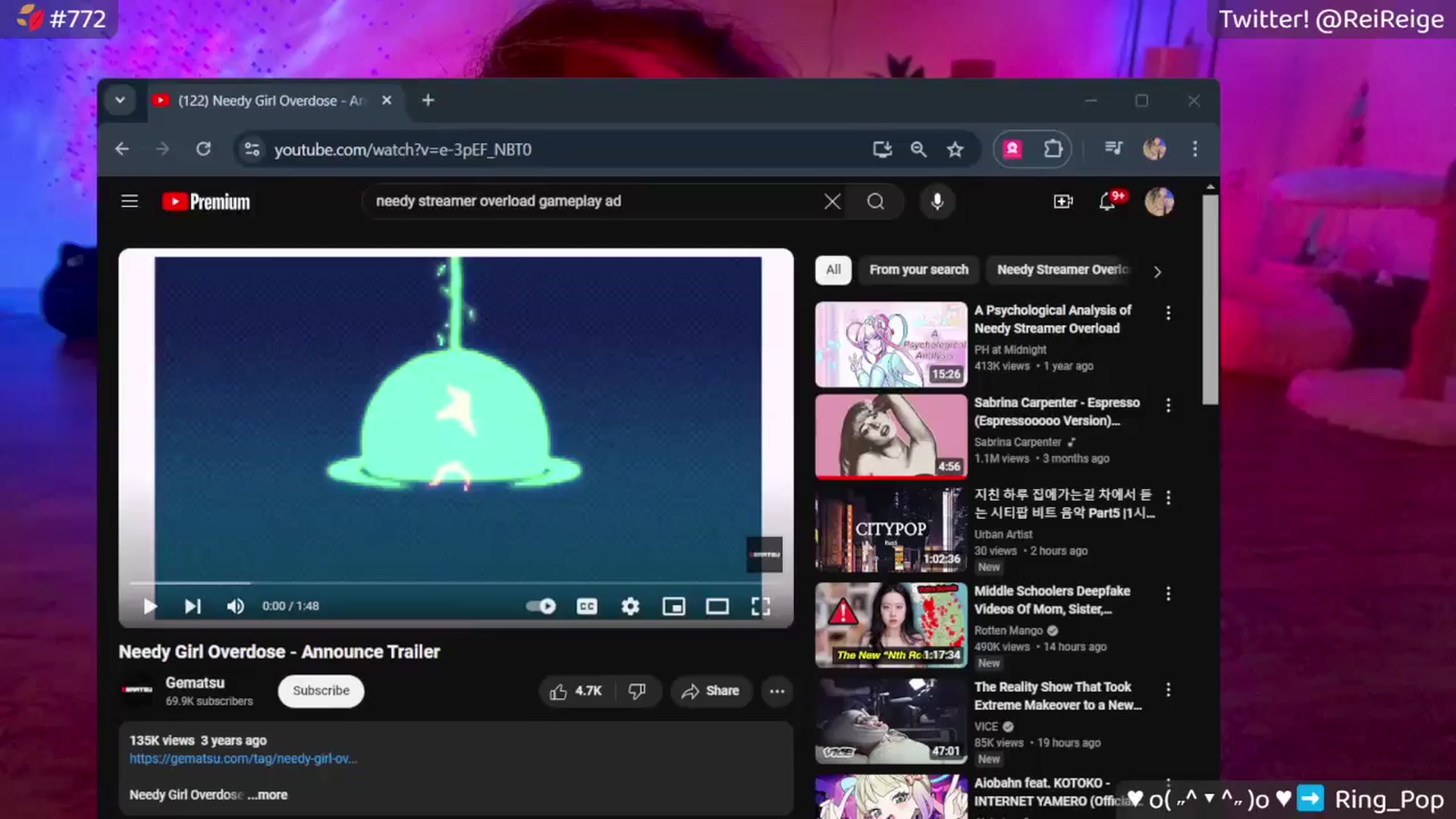Open video settings gear
The height and width of the screenshot is (819, 1456).
pos(630,606)
